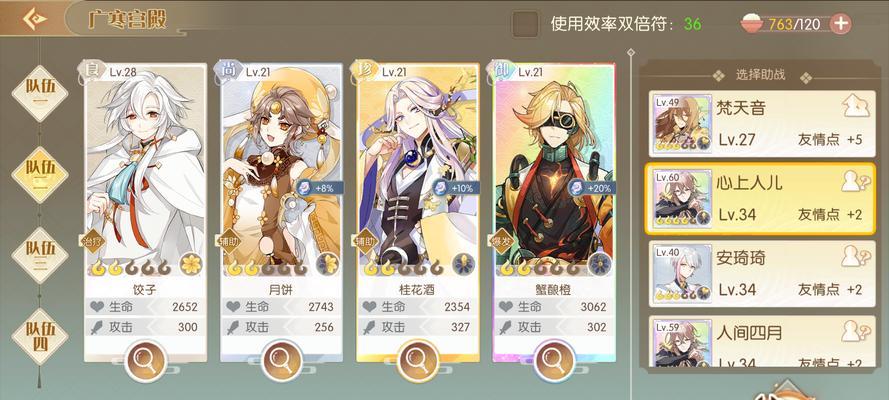
Task: Open magnifier details for 蟹酿橙
Action: 554,360
